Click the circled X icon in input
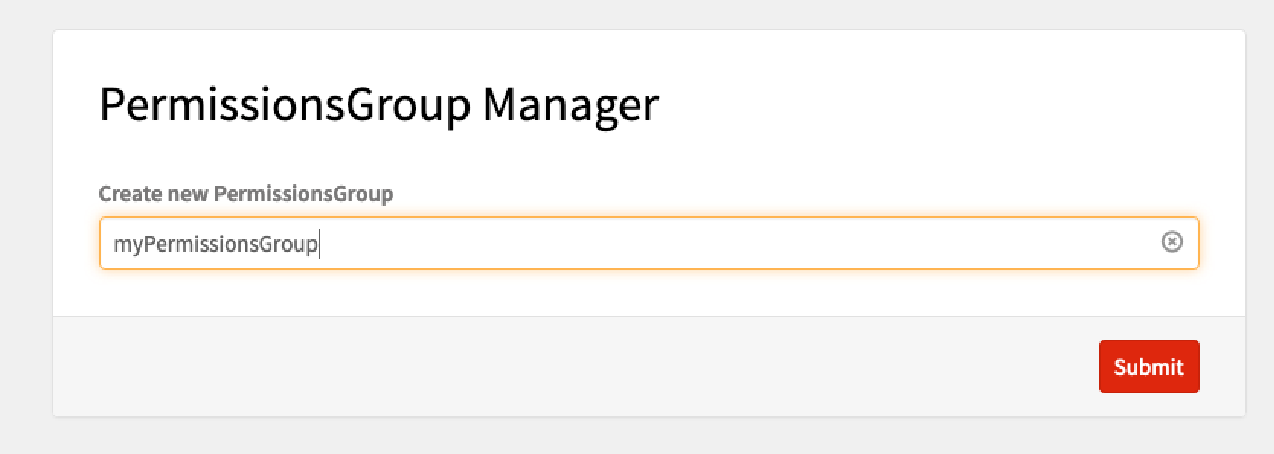 (x=1172, y=242)
